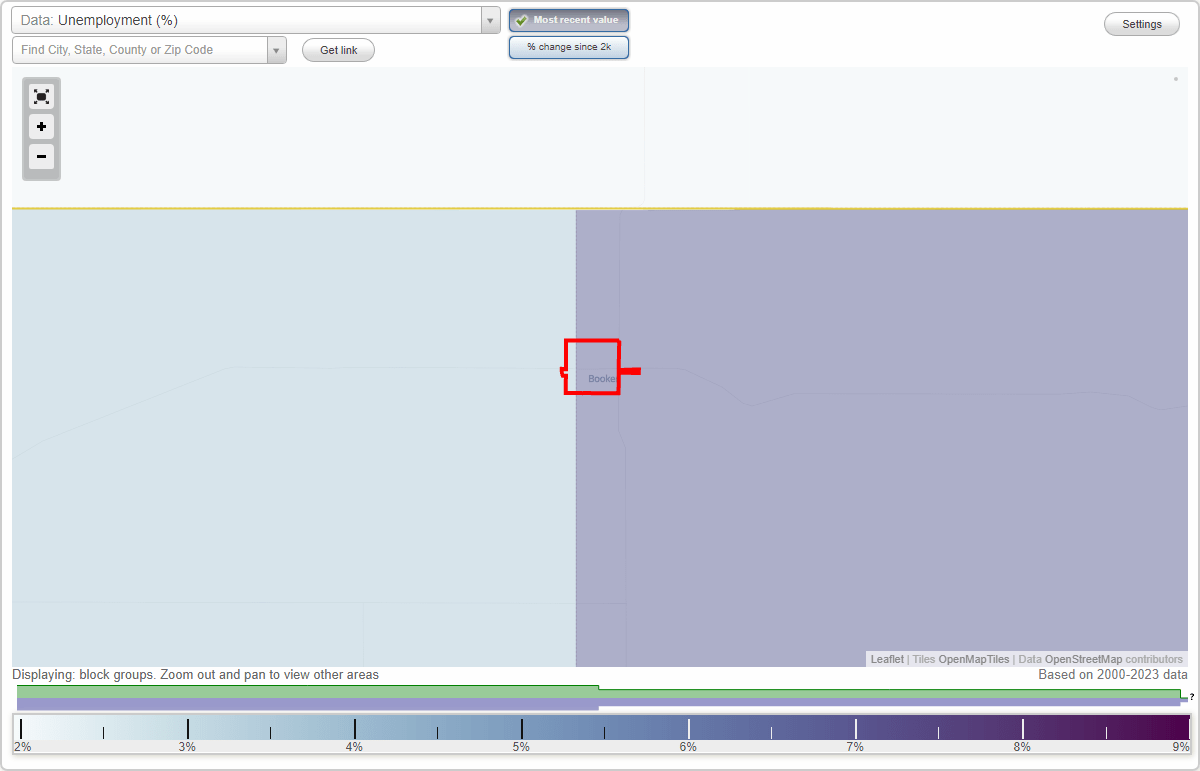Expand the city search dropdown arrow

tap(277, 50)
